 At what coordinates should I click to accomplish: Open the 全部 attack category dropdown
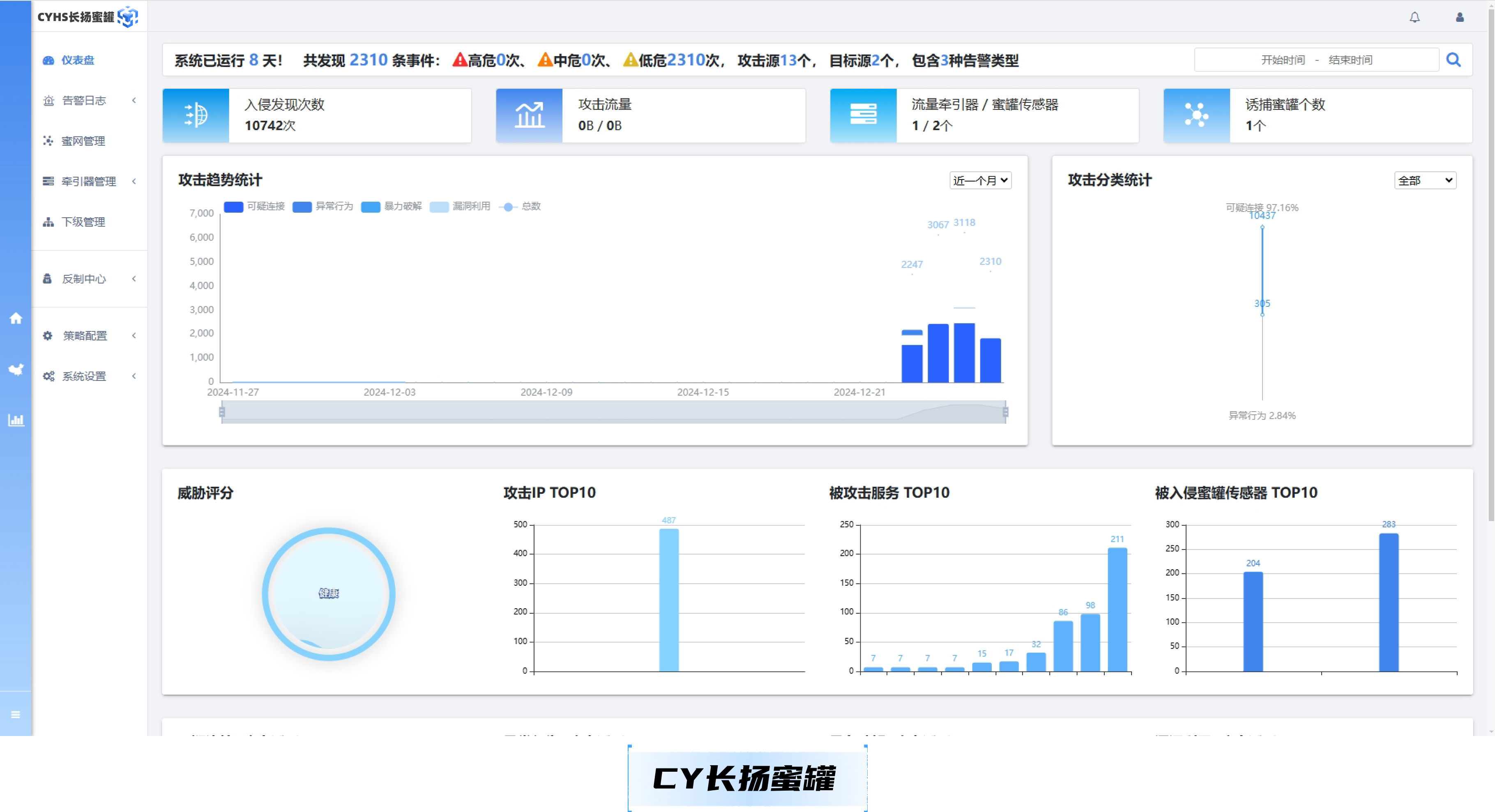coord(1425,180)
